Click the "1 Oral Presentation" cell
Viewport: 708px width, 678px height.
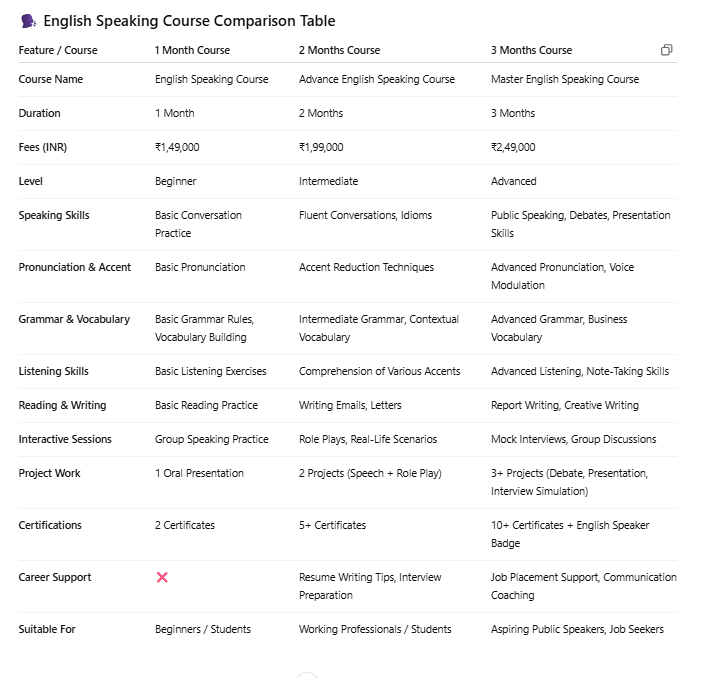tap(199, 473)
